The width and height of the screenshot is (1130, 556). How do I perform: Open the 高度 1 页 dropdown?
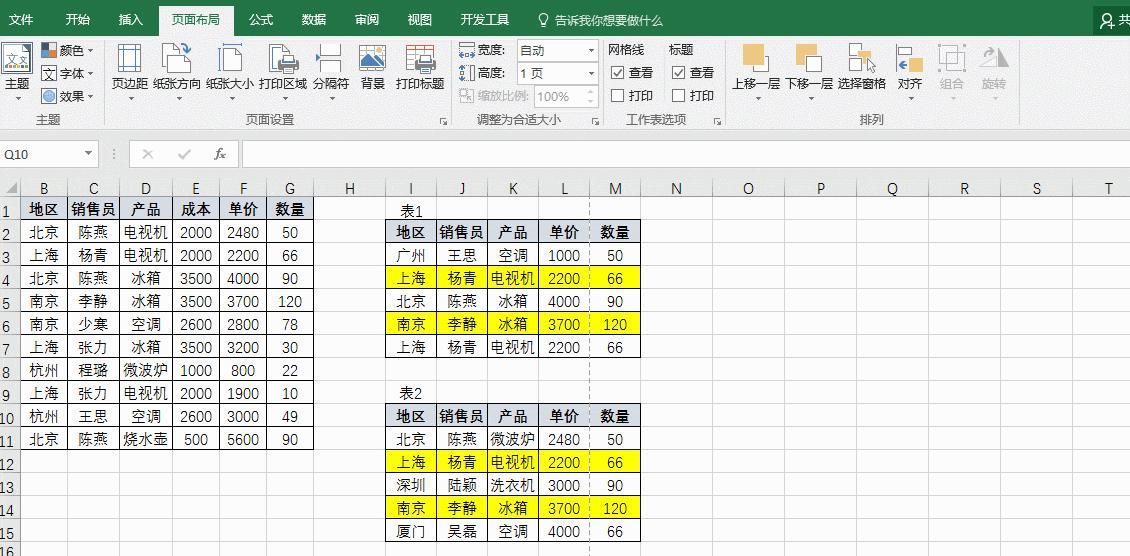(592, 73)
